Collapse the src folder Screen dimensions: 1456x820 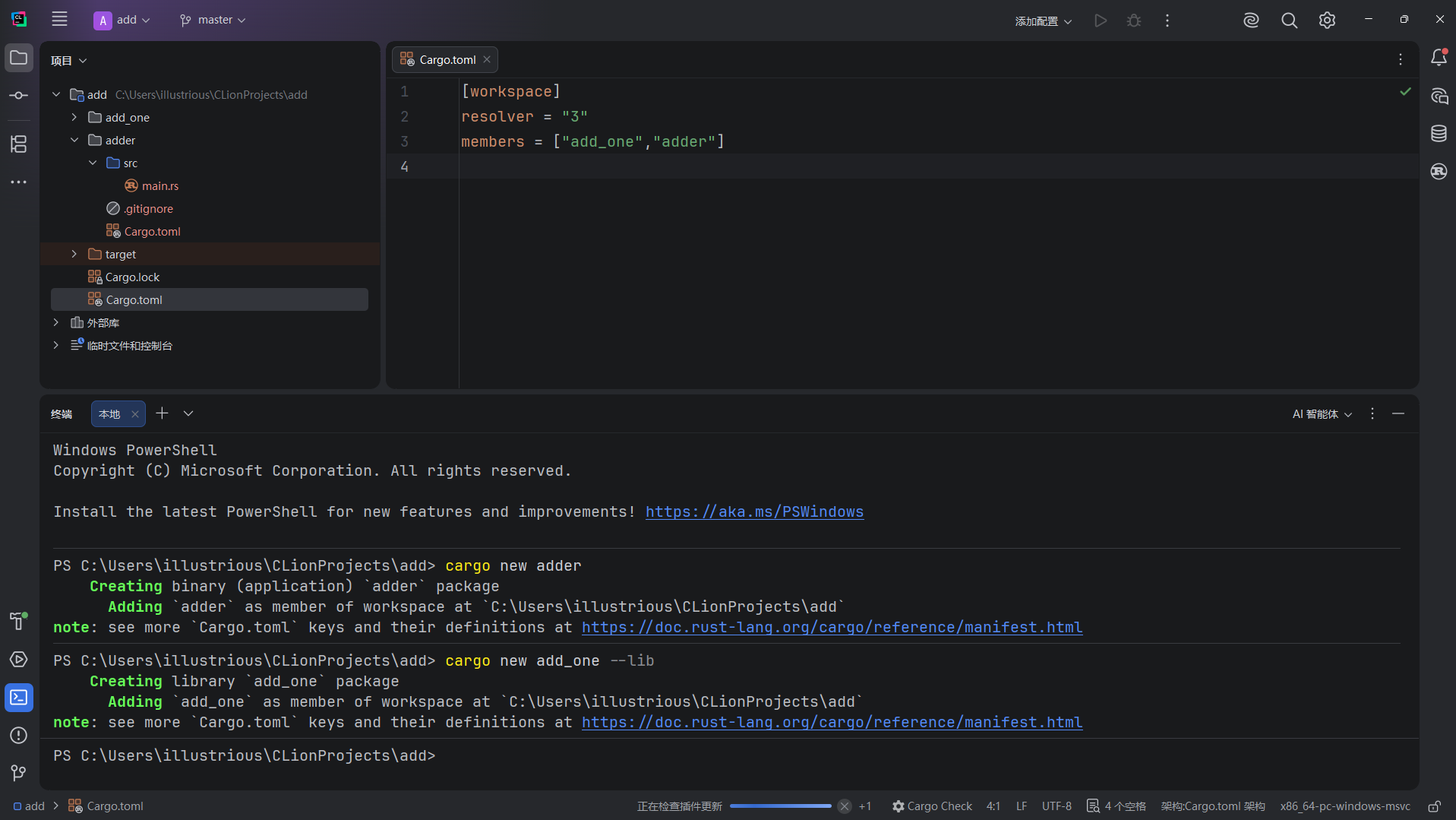(93, 163)
